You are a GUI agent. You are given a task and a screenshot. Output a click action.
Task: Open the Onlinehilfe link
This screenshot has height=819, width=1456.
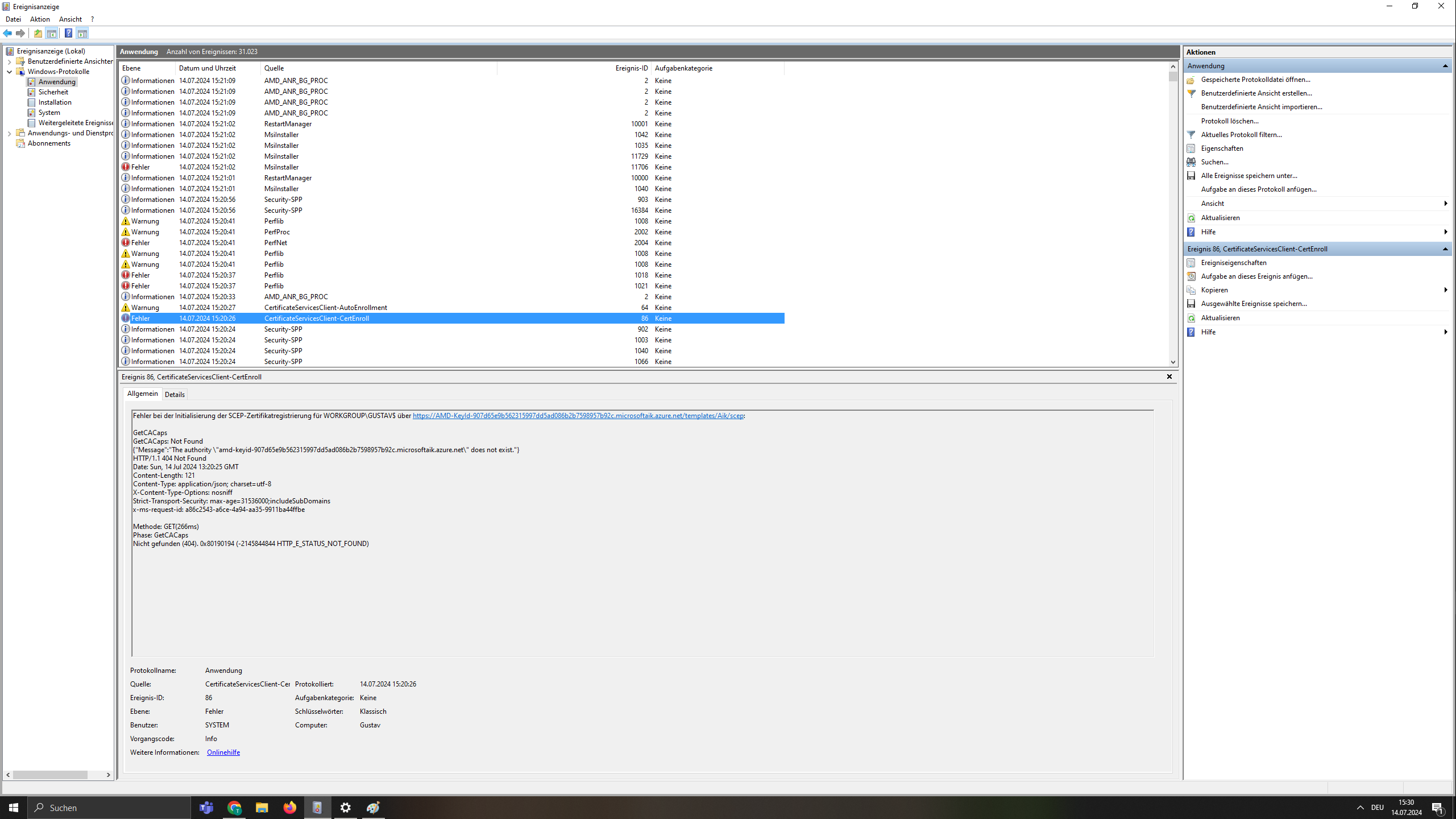pos(223,752)
